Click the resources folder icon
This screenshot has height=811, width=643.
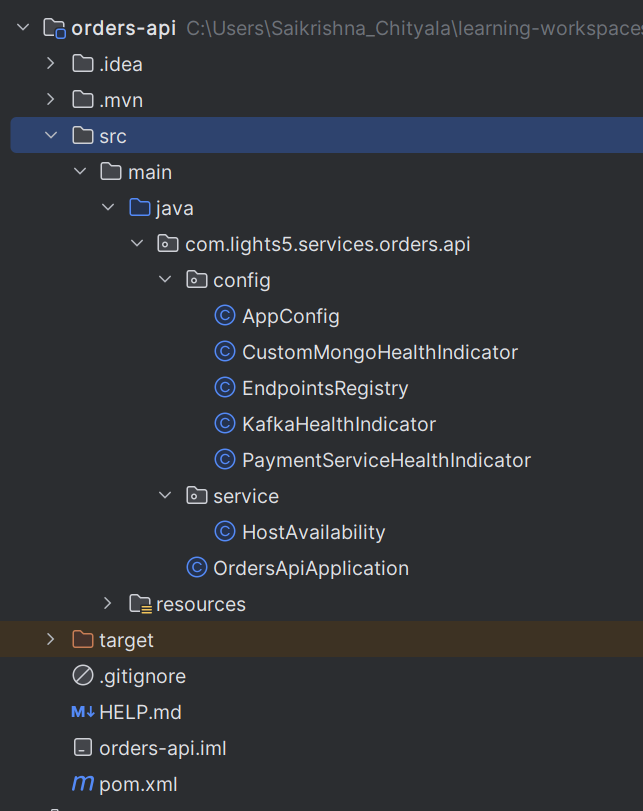point(139,604)
